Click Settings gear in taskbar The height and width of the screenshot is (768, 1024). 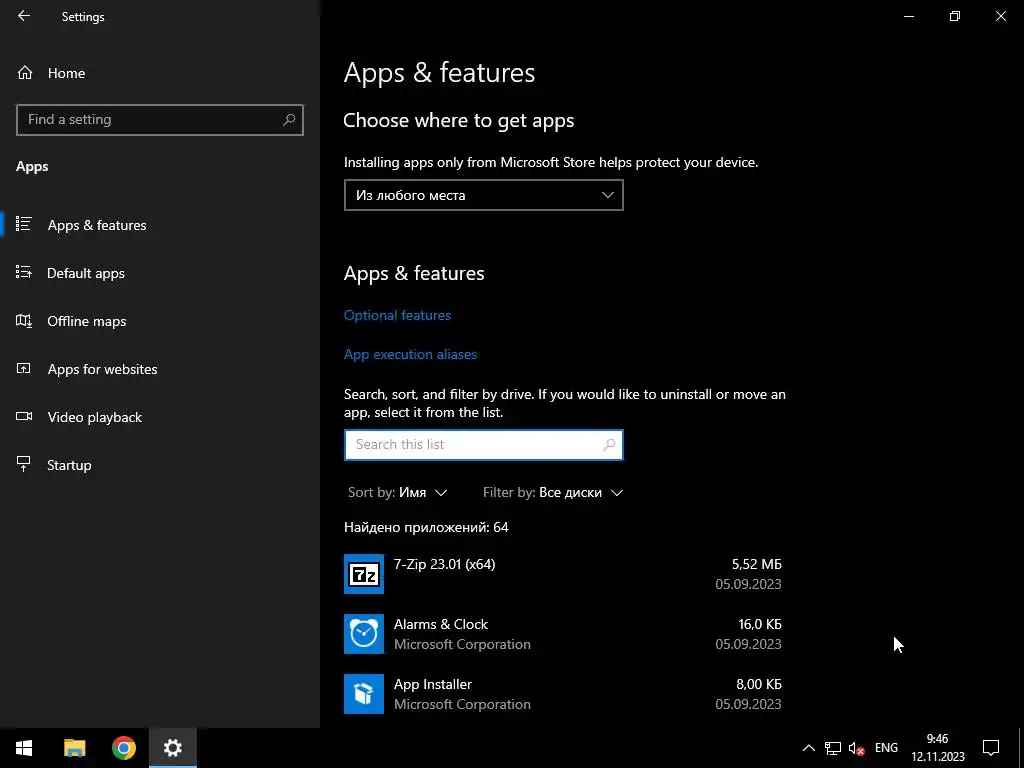(x=172, y=748)
